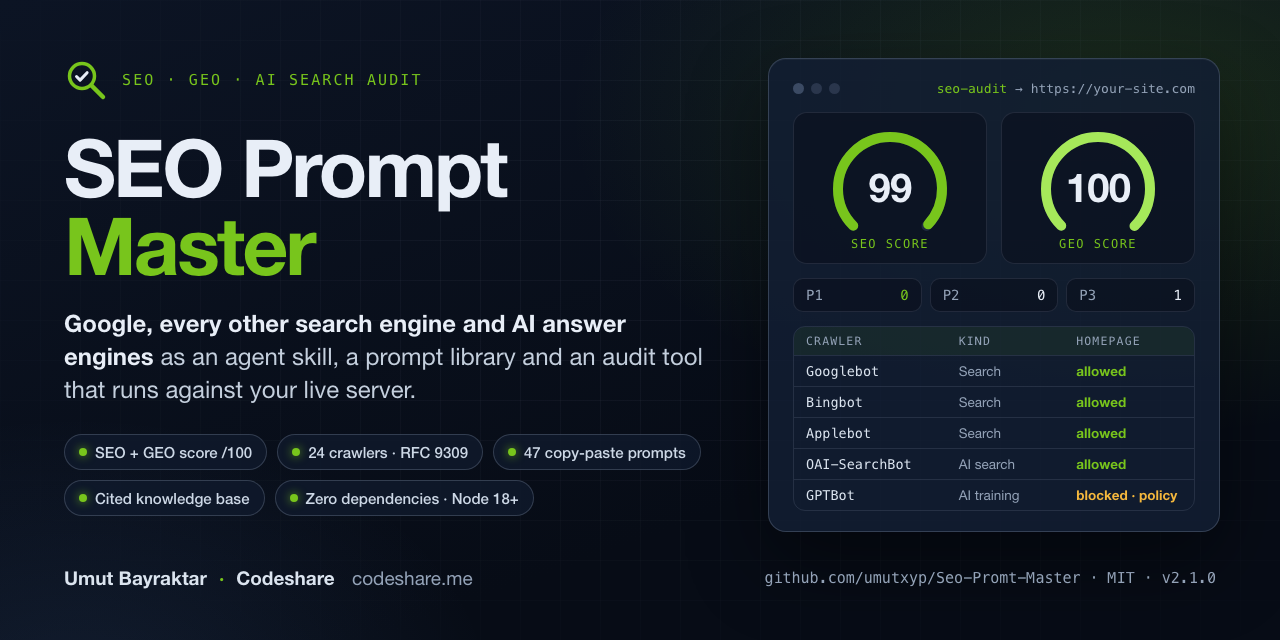Click 'AI training' kind for GPTBot
This screenshot has height=640, width=1280.
[989, 495]
